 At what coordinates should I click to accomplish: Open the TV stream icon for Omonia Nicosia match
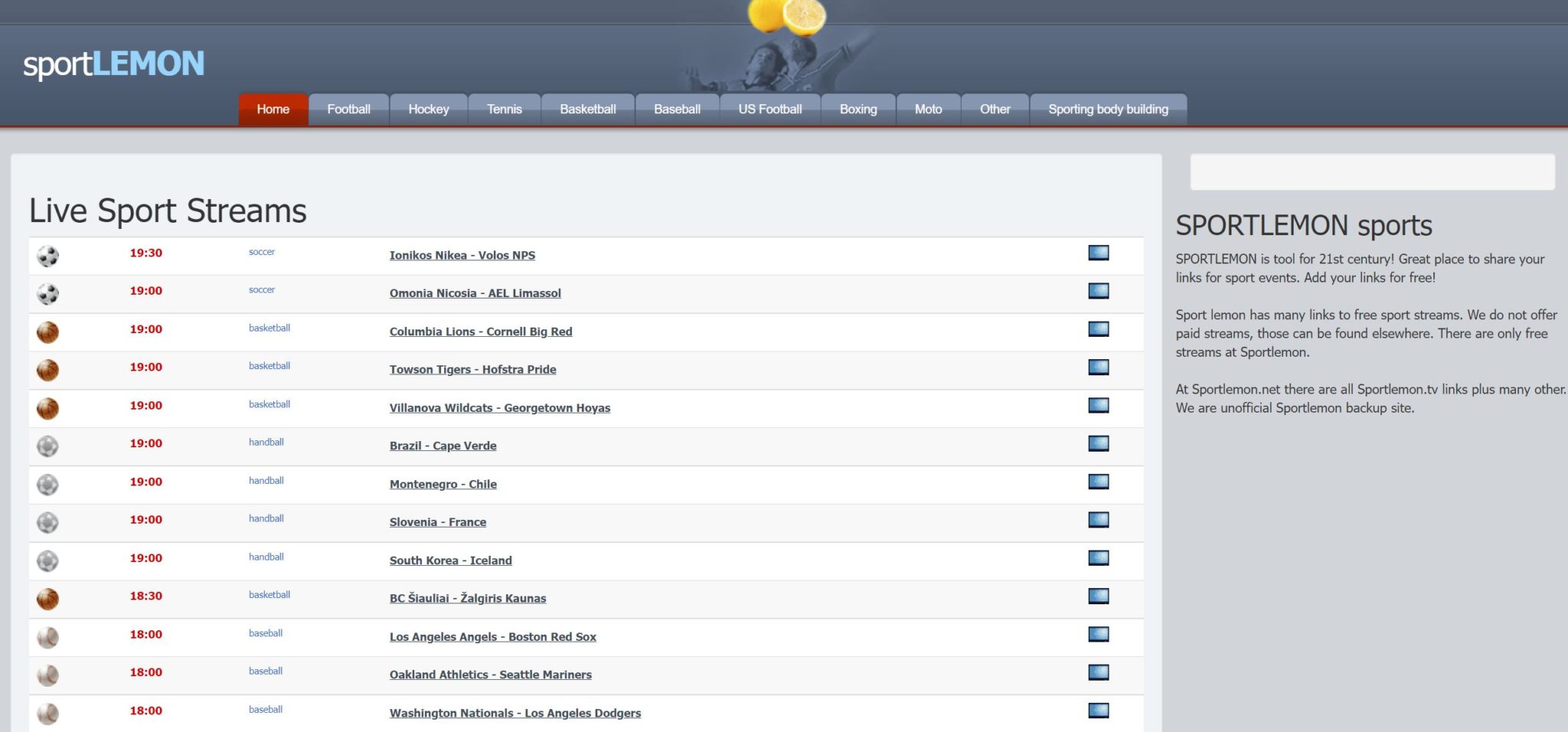1099,290
